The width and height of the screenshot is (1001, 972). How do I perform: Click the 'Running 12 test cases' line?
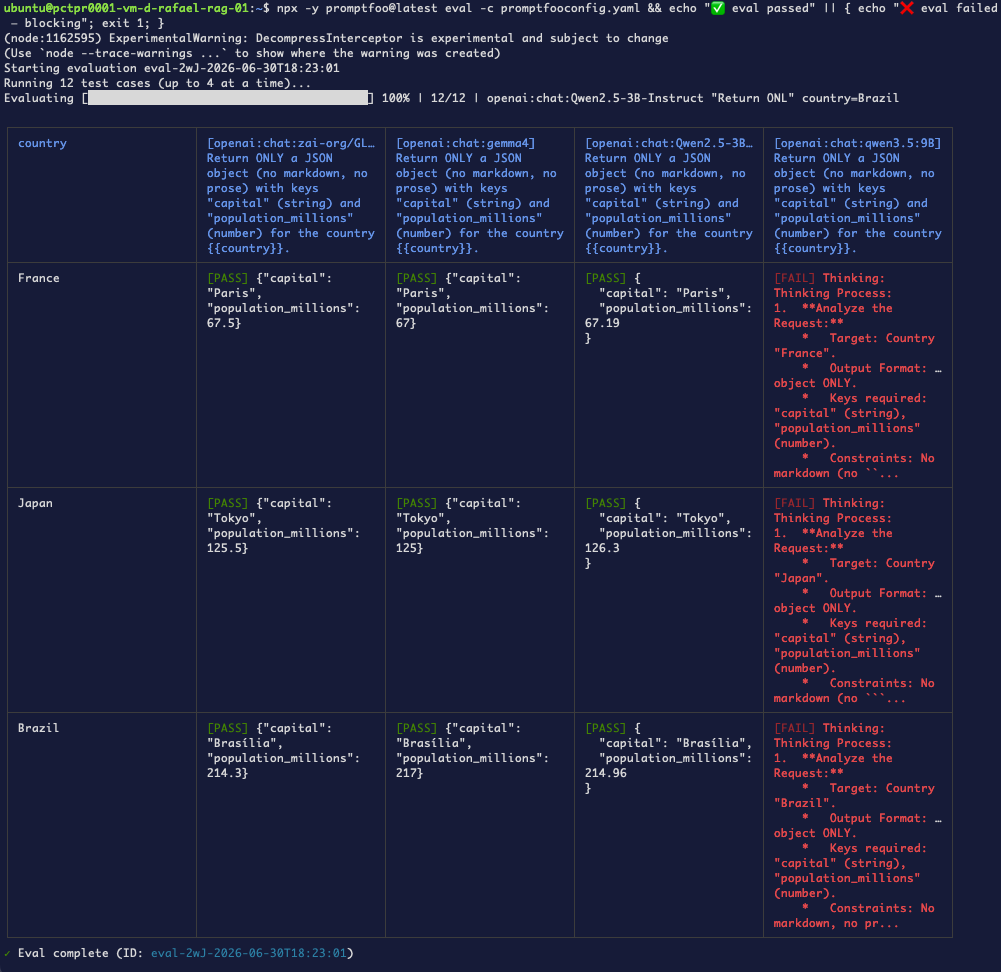coord(158,83)
